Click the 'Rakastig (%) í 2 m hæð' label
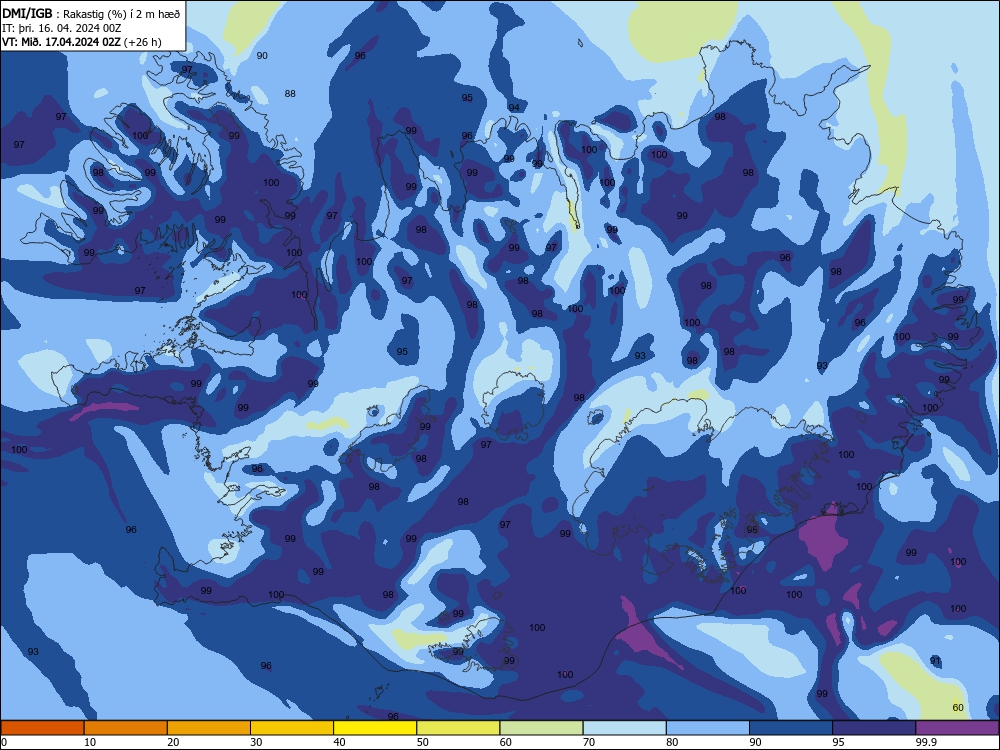This screenshot has width=1000, height=750. coord(122,15)
